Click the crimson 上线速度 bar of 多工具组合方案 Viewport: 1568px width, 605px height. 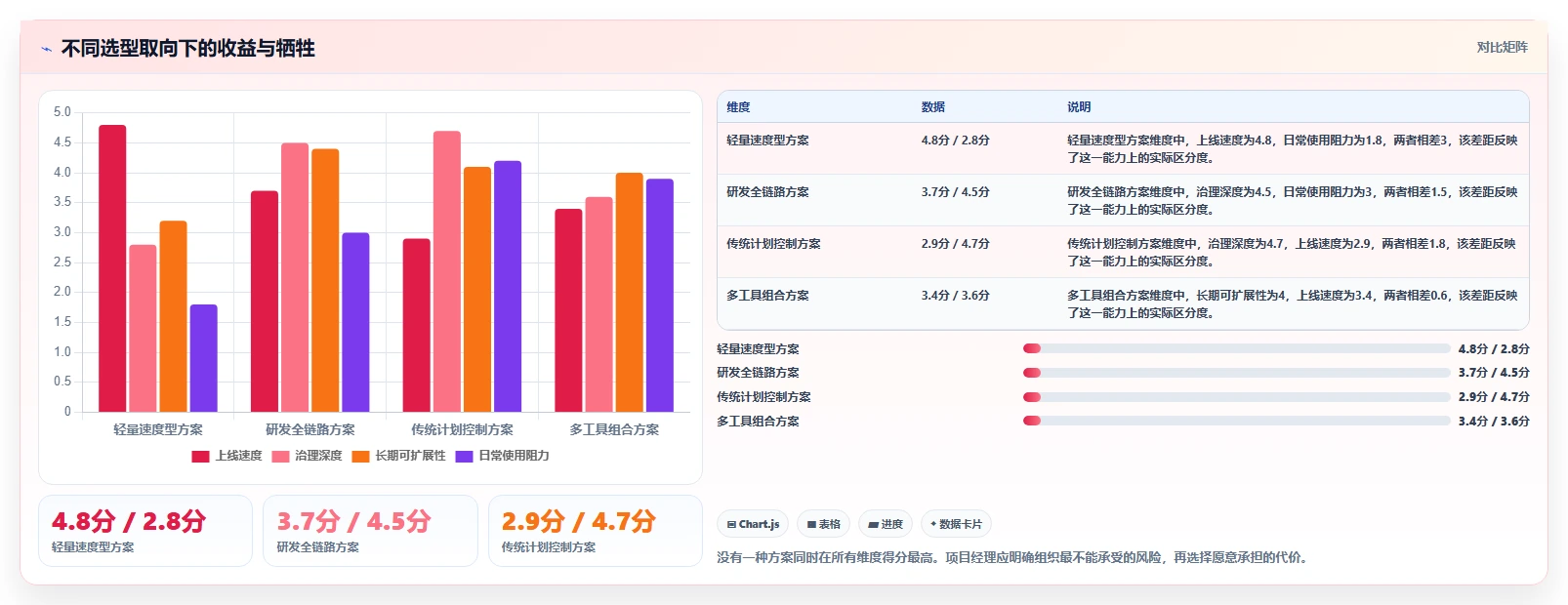click(568, 310)
